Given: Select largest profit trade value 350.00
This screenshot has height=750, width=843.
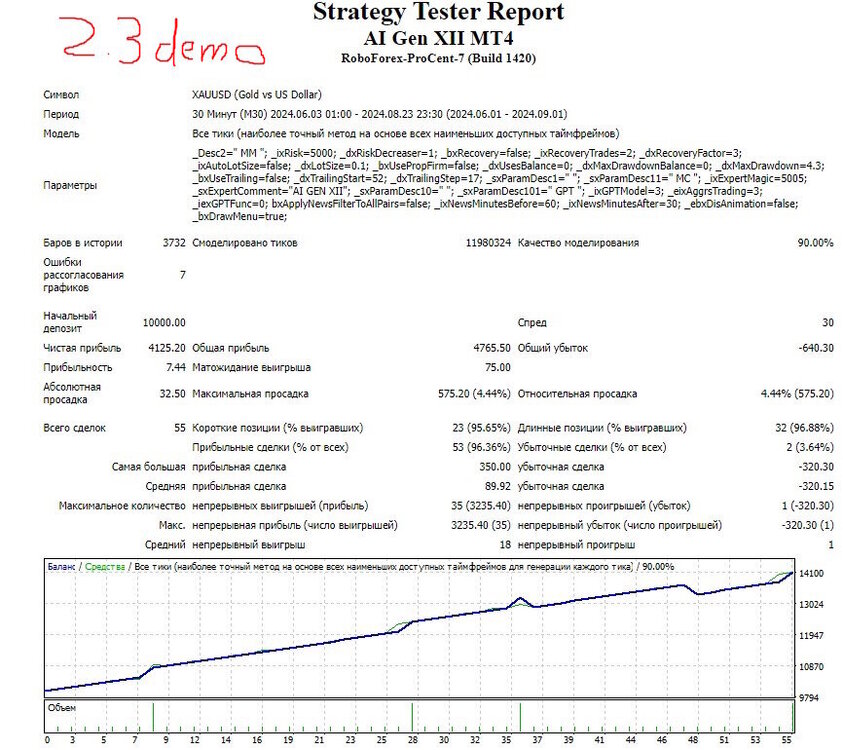Looking at the screenshot, I should pyautogui.click(x=495, y=467).
